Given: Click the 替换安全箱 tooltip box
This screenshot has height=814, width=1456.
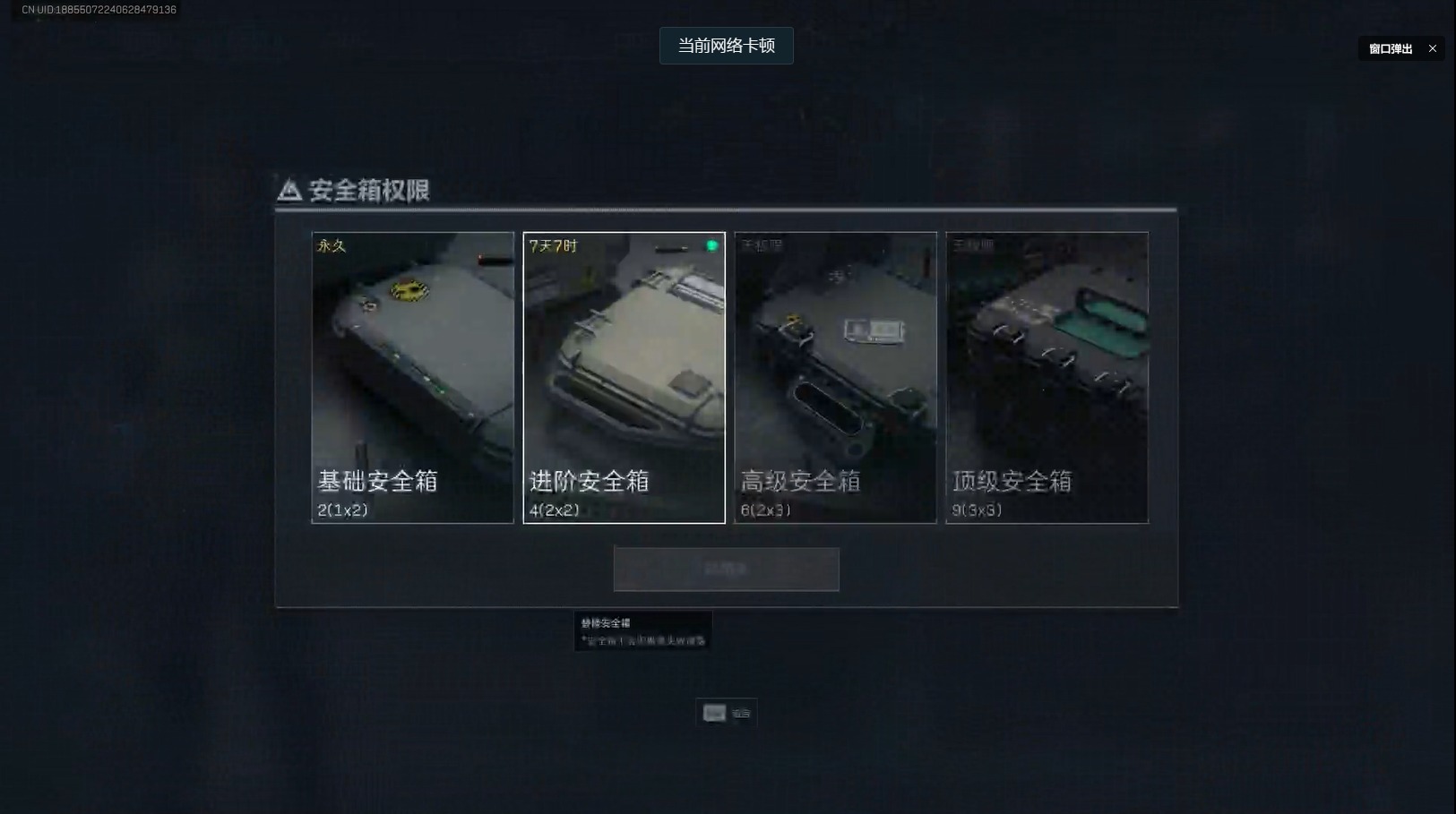Looking at the screenshot, I should (x=642, y=631).
